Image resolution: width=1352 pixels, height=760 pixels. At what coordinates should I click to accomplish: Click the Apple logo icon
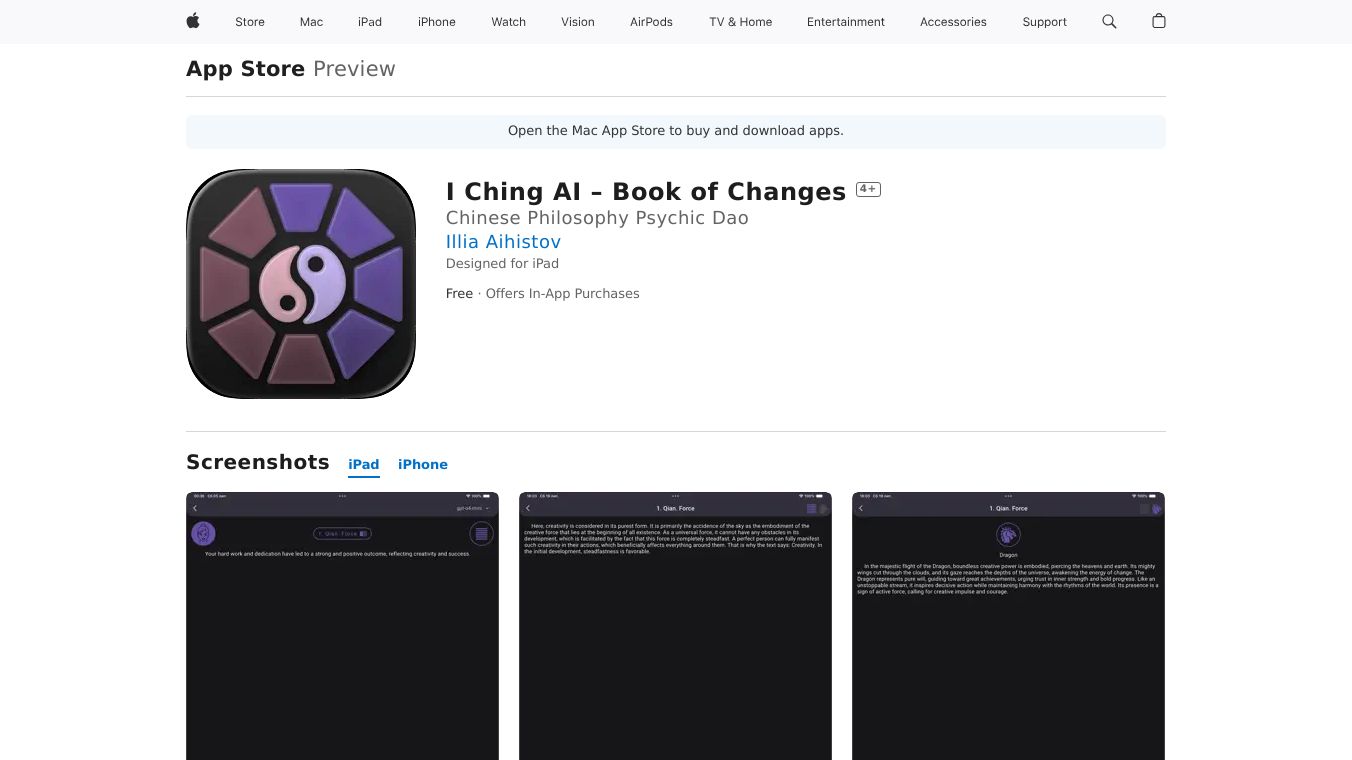click(193, 21)
